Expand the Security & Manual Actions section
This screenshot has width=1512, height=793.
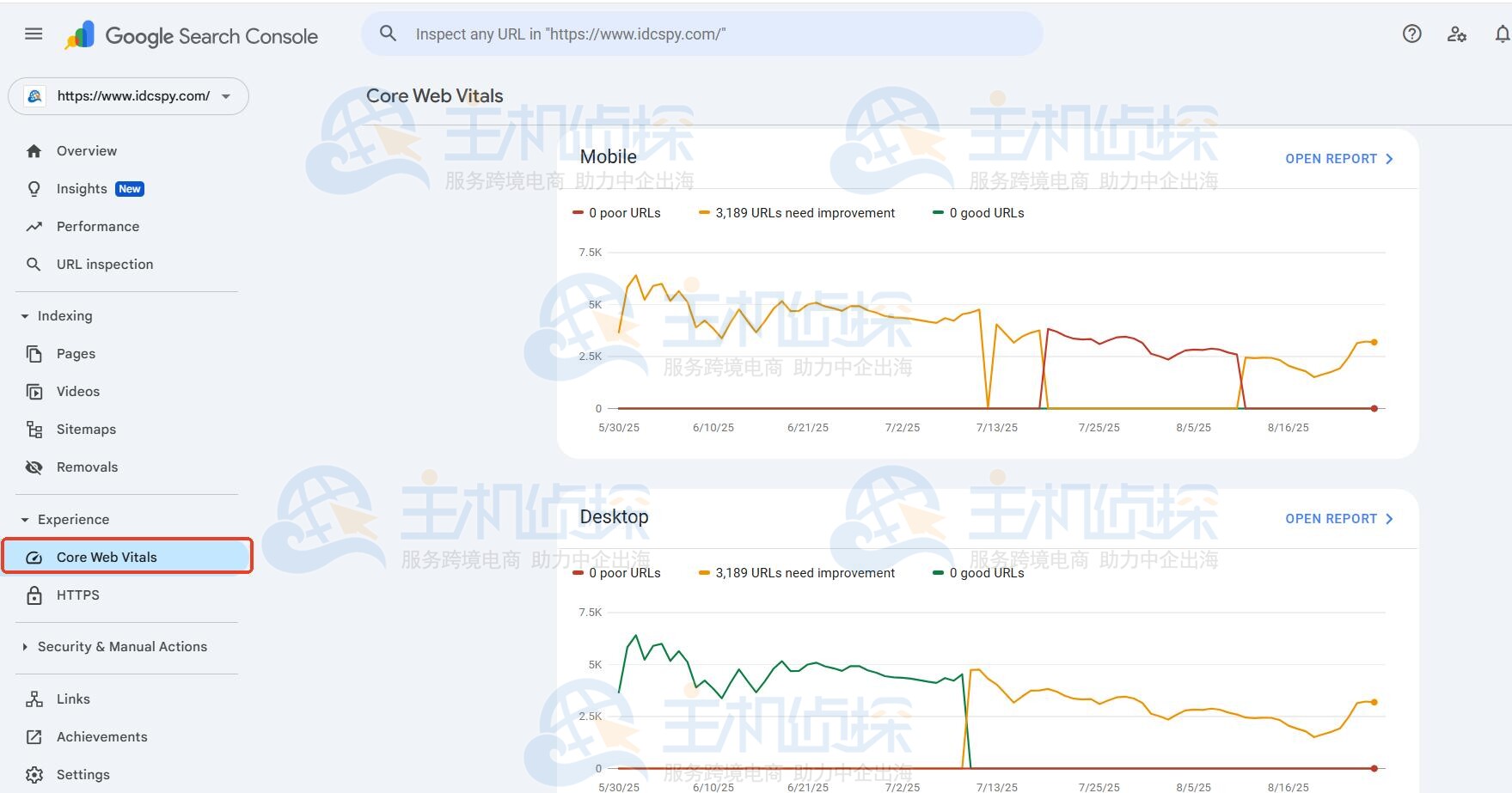[x=23, y=646]
